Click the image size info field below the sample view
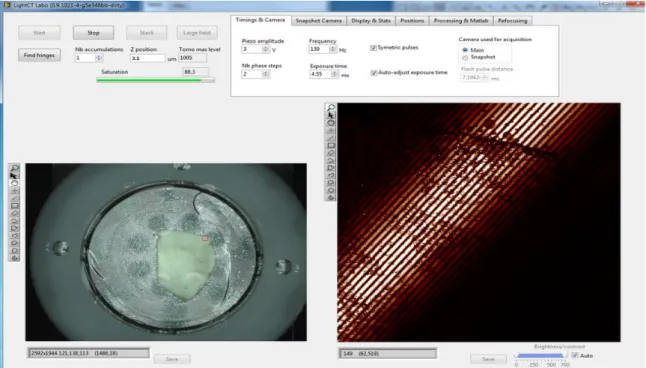Viewport: 646px width, 368px height. pyautogui.click(x=89, y=353)
